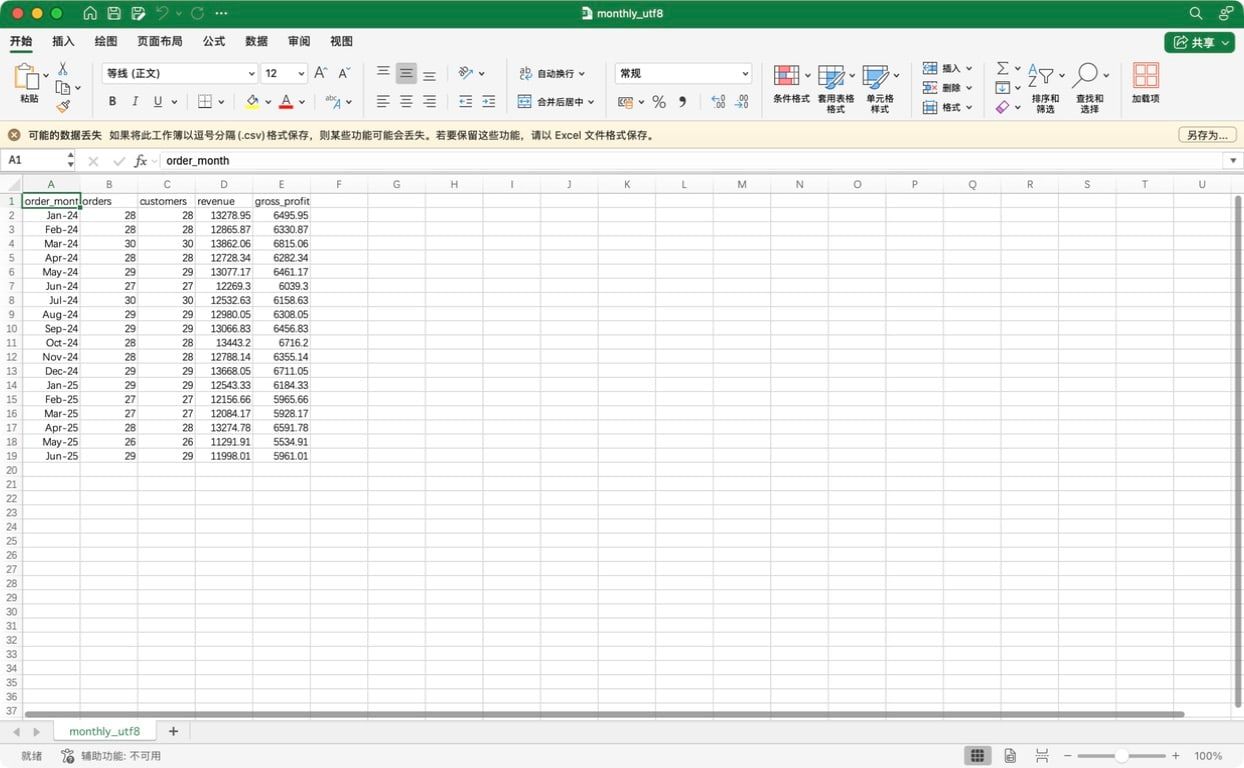Click Format cells (格式) button

(946, 107)
